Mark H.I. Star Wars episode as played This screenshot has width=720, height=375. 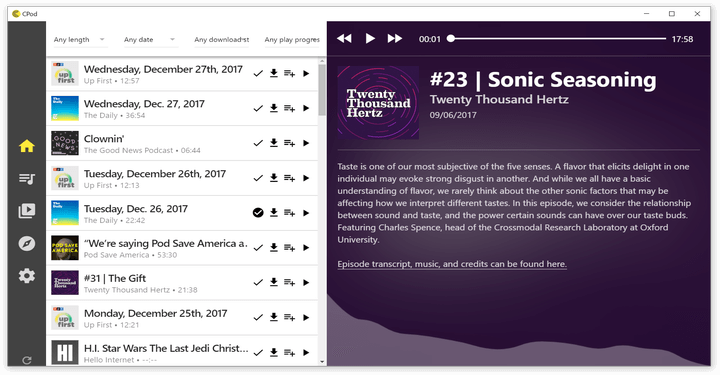[258, 353]
